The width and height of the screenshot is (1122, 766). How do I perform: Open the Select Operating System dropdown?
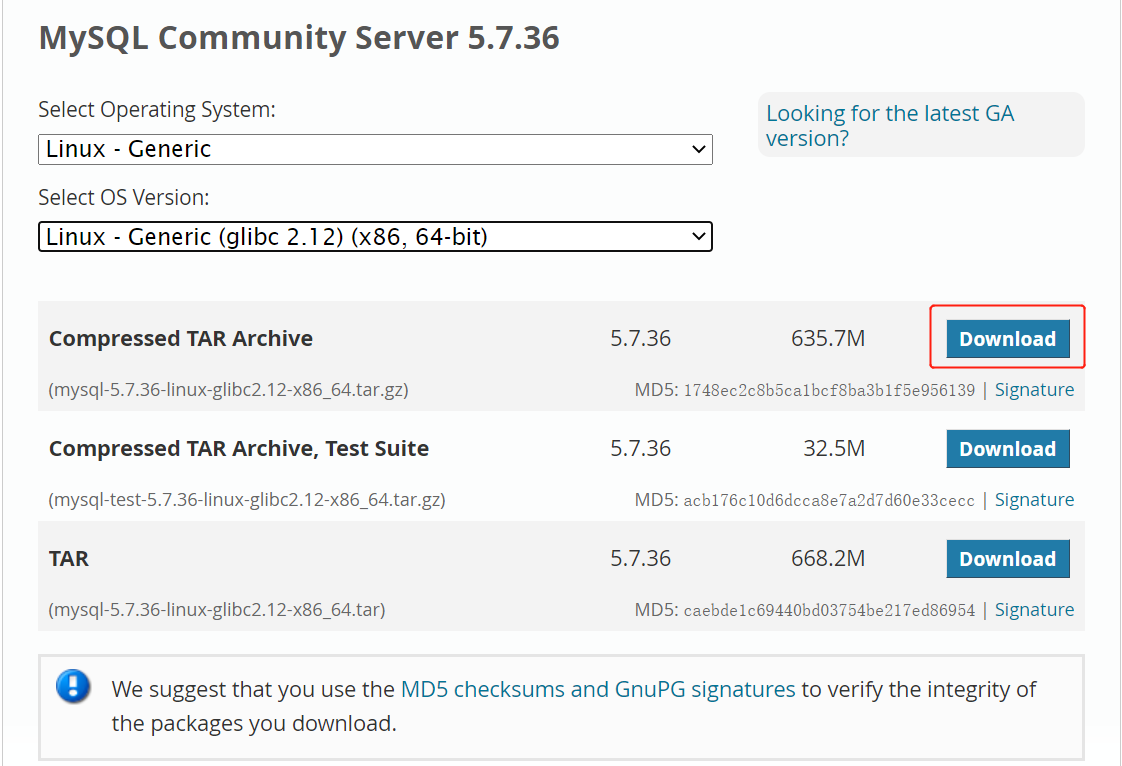tap(375, 149)
